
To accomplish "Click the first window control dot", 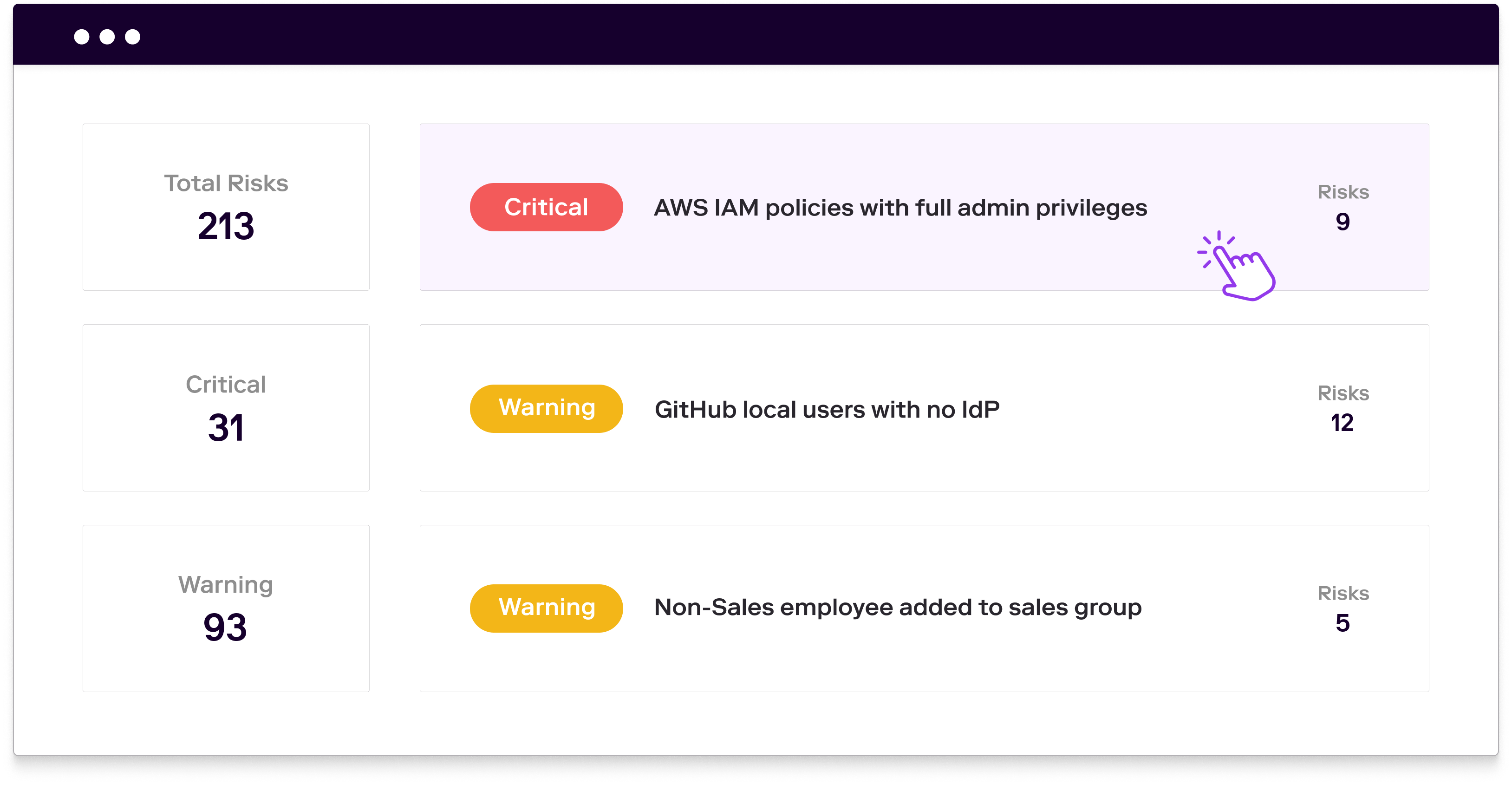I will pos(82,37).
